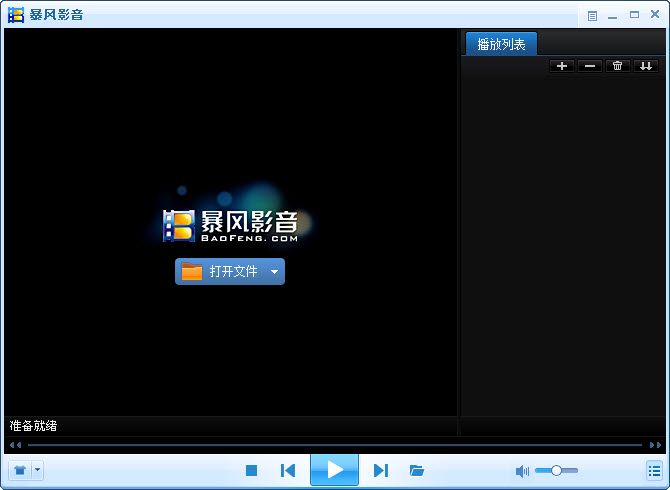Viewport: 670px width, 490px height.
Task: Click the fast forward arrows at seek bar end
Action: [655, 444]
